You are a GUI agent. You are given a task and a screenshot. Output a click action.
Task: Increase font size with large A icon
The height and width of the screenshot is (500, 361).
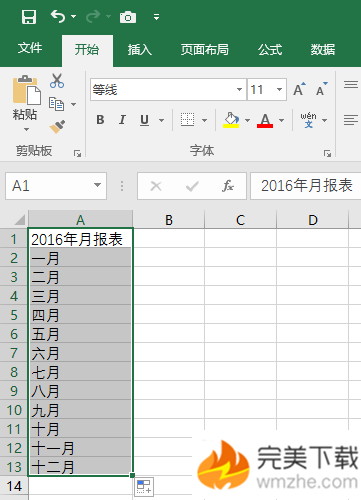299,89
